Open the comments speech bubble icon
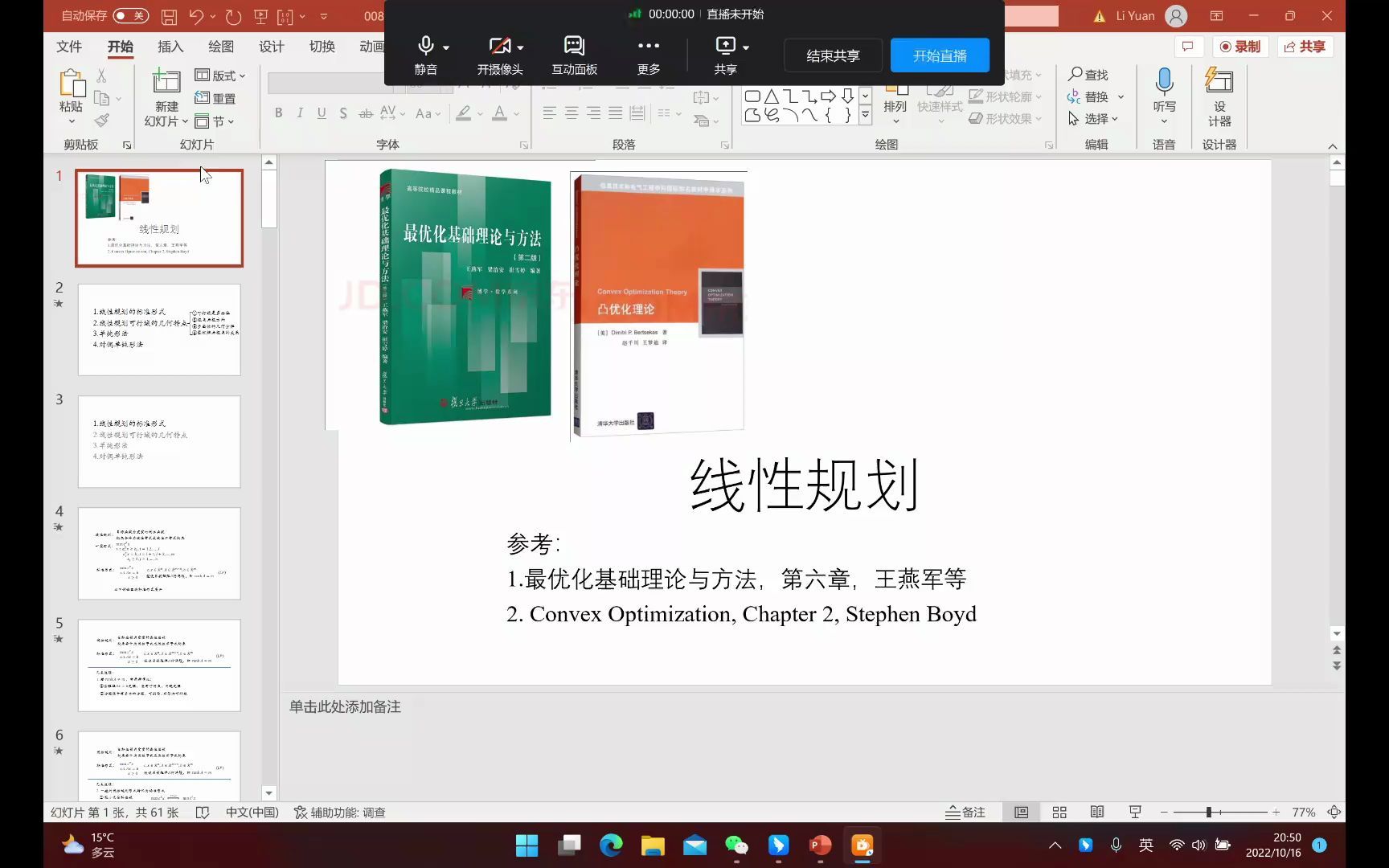Image resolution: width=1389 pixels, height=868 pixels. click(1188, 47)
